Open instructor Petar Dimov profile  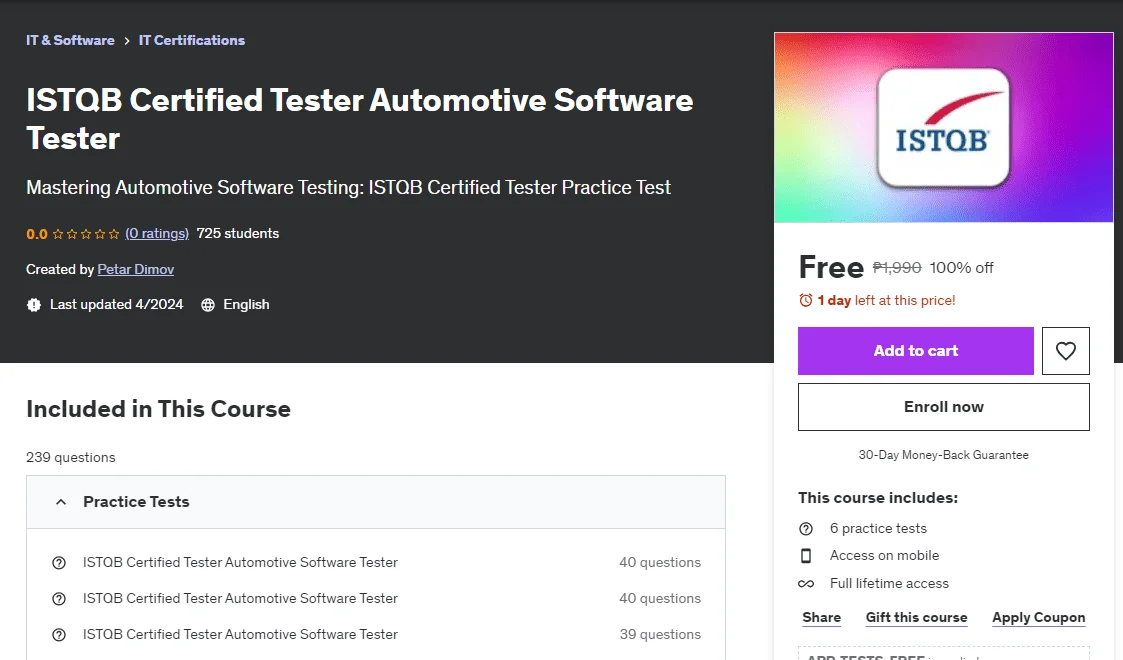point(135,269)
